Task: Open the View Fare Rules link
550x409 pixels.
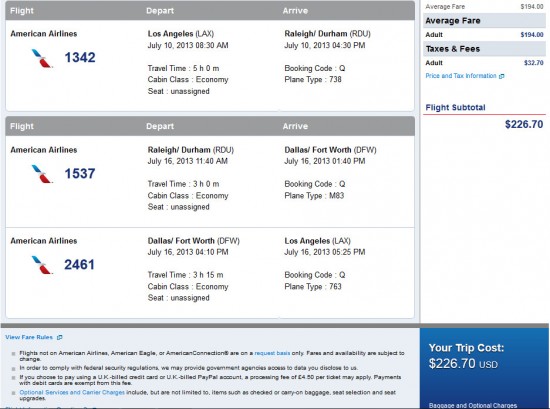Action: tap(29, 337)
